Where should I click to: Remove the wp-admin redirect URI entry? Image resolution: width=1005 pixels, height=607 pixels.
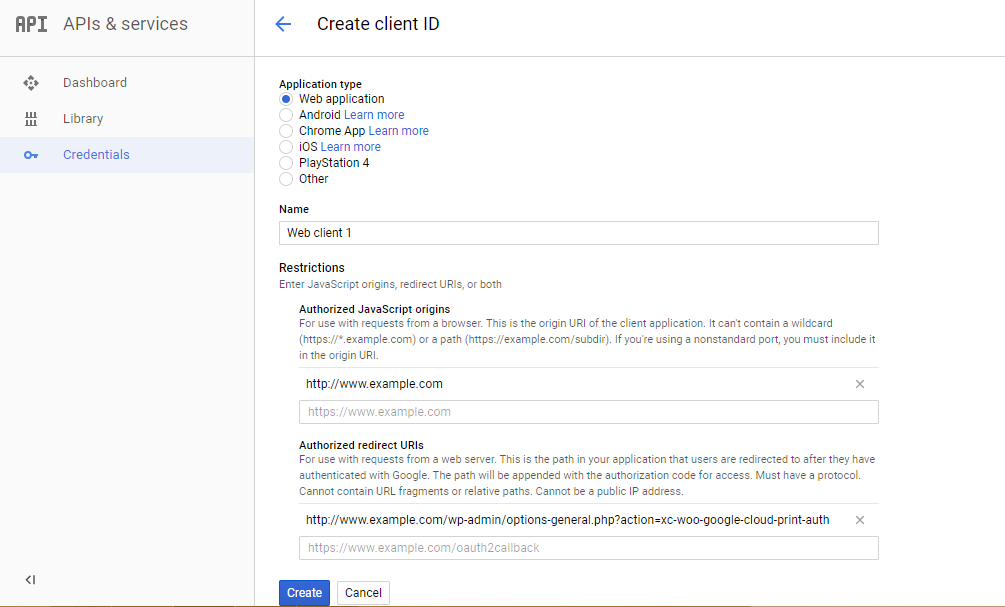point(860,520)
